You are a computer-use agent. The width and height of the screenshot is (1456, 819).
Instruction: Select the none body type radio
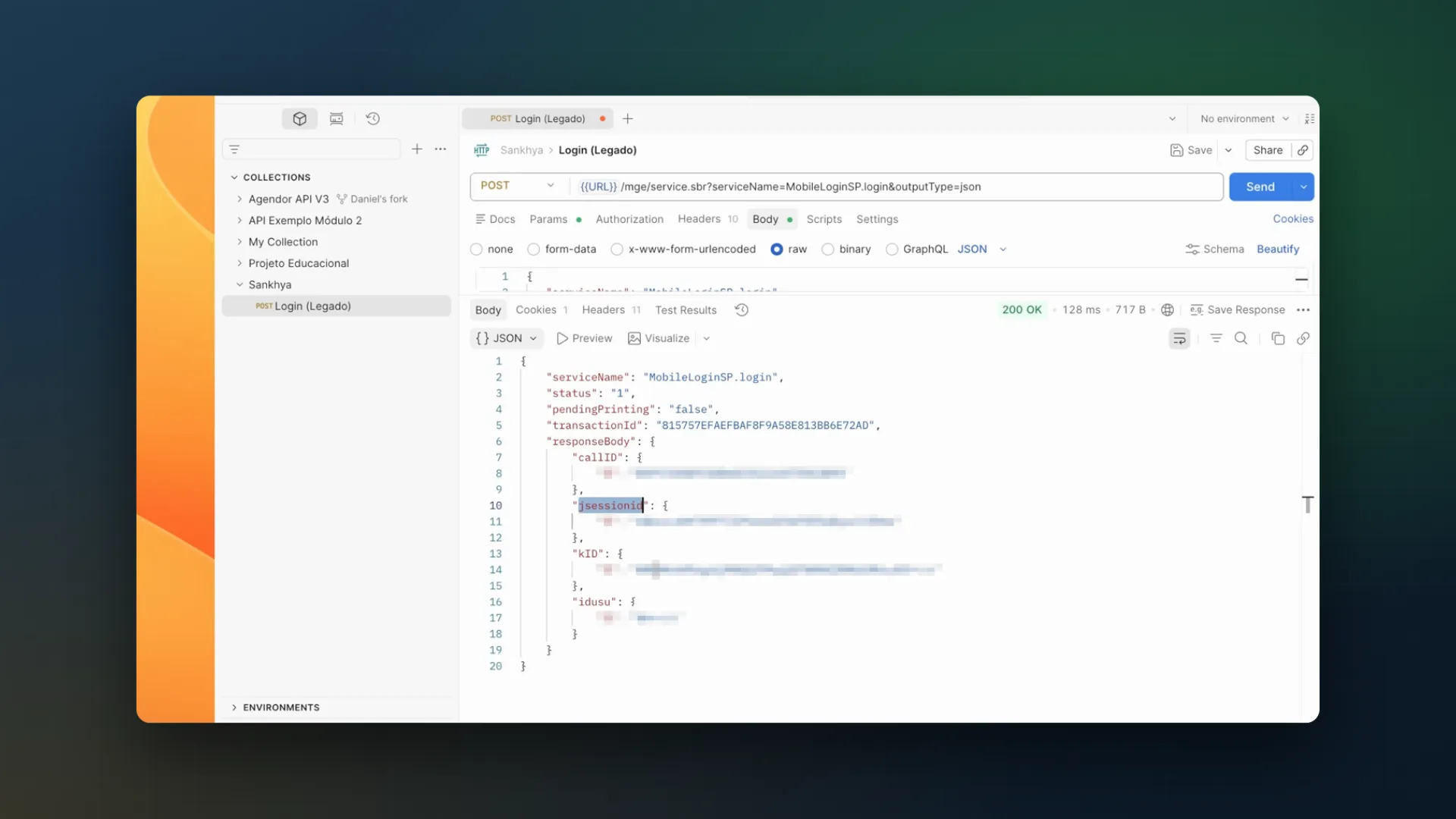click(476, 249)
